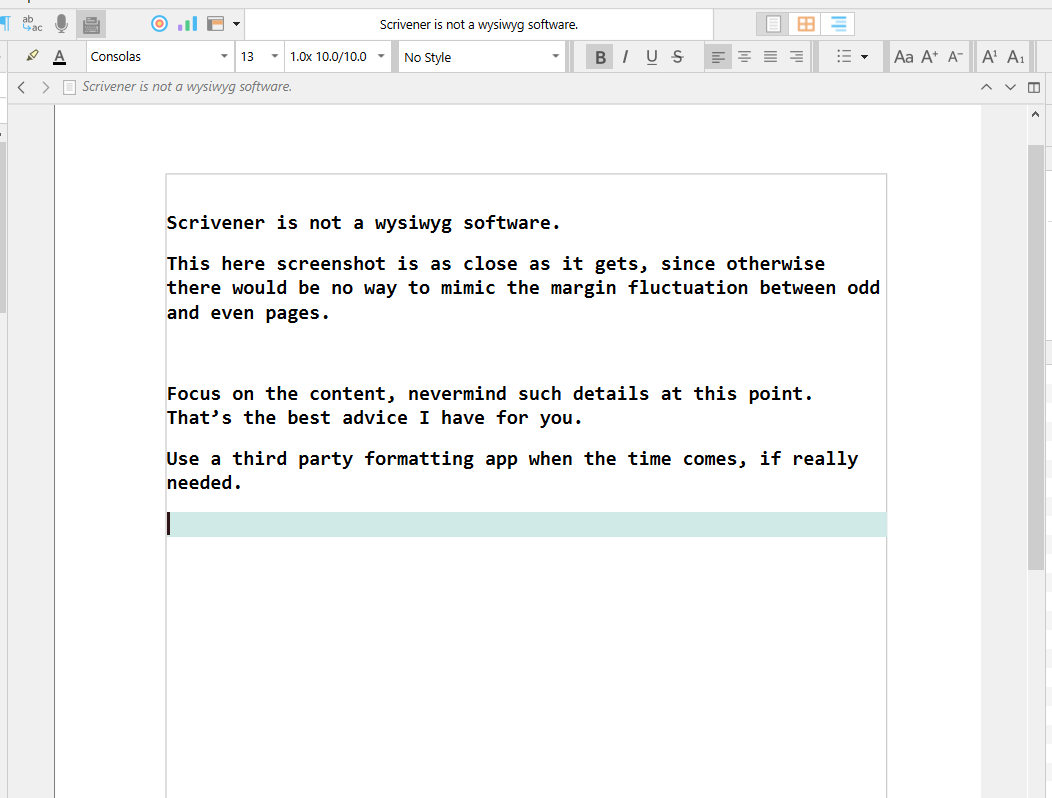
Task: Apply highlighter color to text
Action: pos(32,56)
